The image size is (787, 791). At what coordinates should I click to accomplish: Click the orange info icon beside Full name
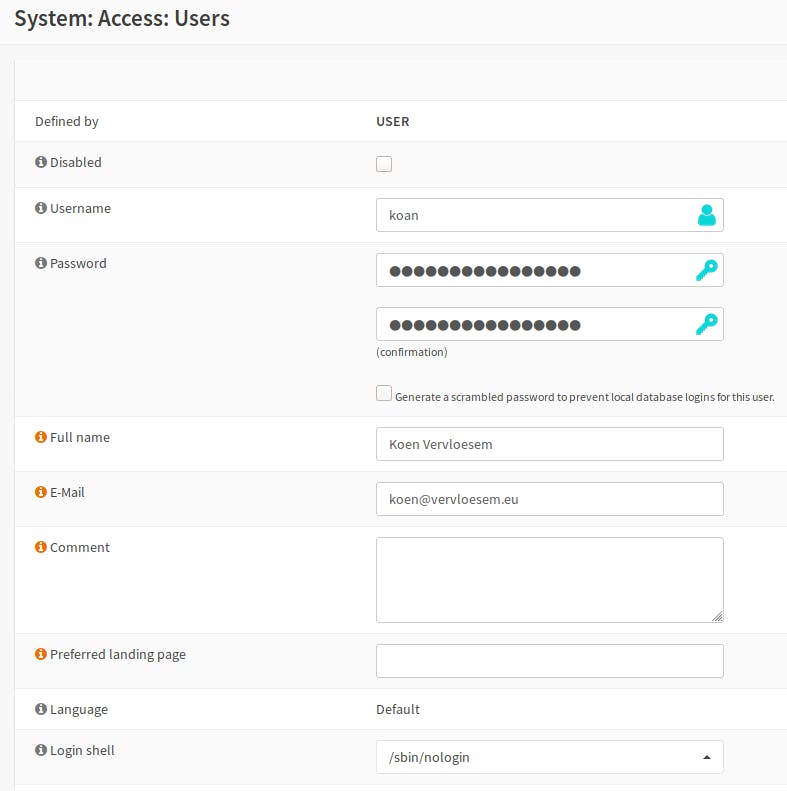click(41, 438)
